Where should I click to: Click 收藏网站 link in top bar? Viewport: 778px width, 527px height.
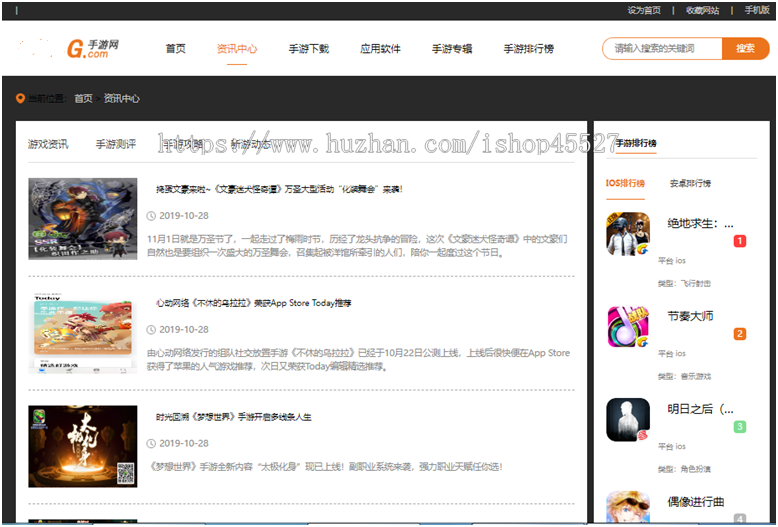tap(702, 10)
